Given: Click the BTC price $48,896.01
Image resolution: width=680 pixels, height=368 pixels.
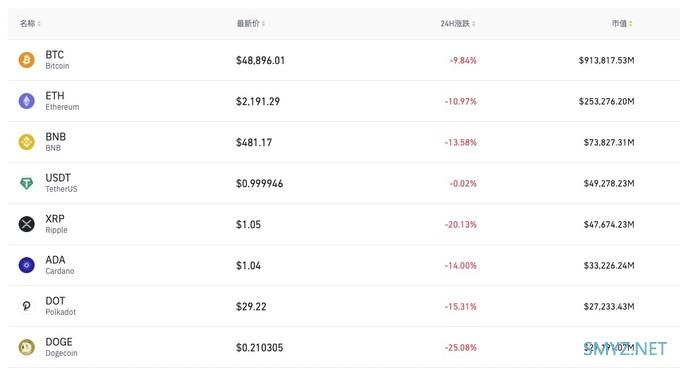Looking at the screenshot, I should (x=260, y=60).
